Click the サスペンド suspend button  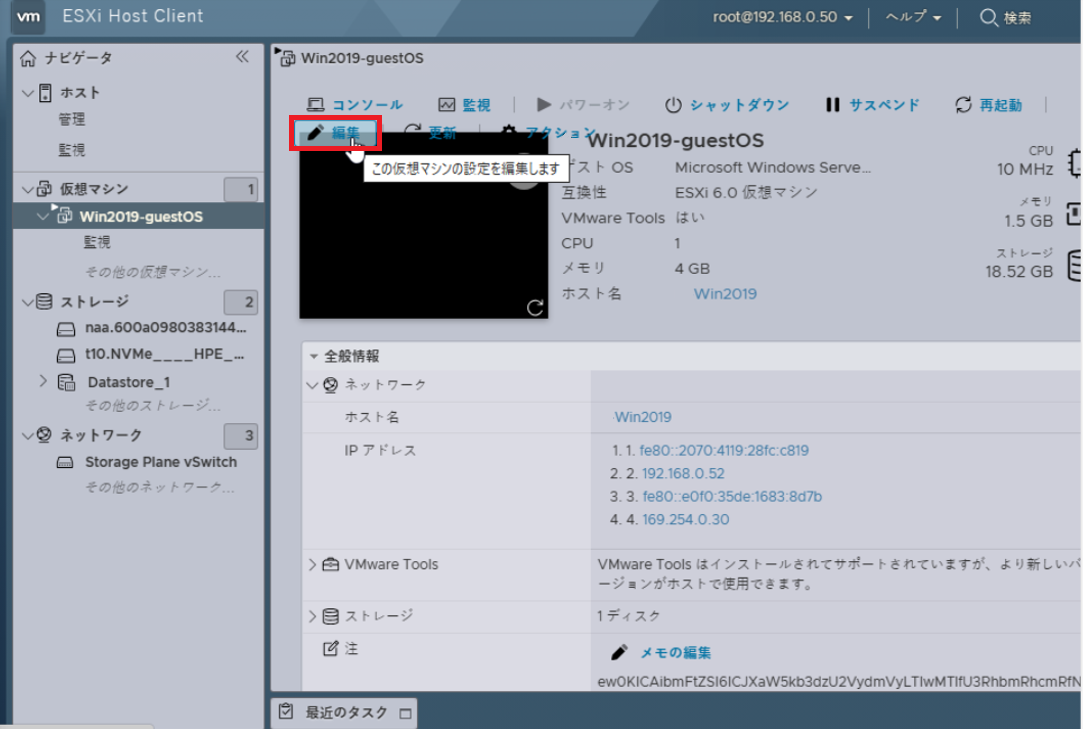click(x=872, y=104)
